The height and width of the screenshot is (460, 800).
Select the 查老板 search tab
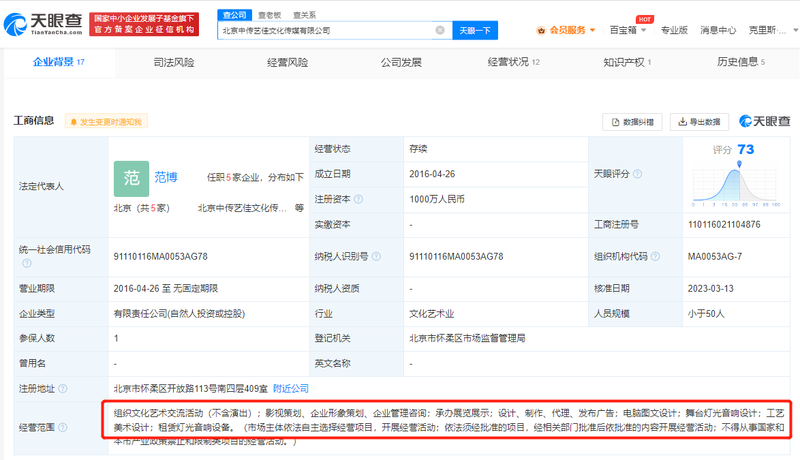coord(269,16)
